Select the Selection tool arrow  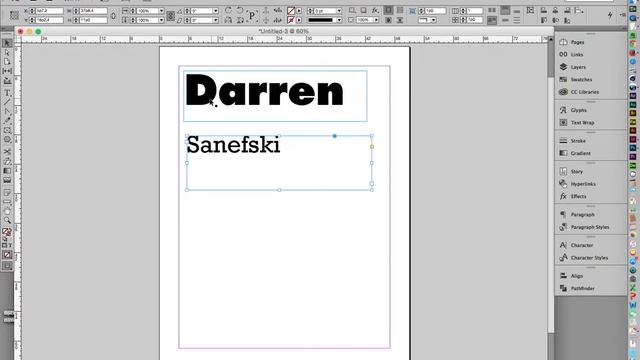click(7, 43)
